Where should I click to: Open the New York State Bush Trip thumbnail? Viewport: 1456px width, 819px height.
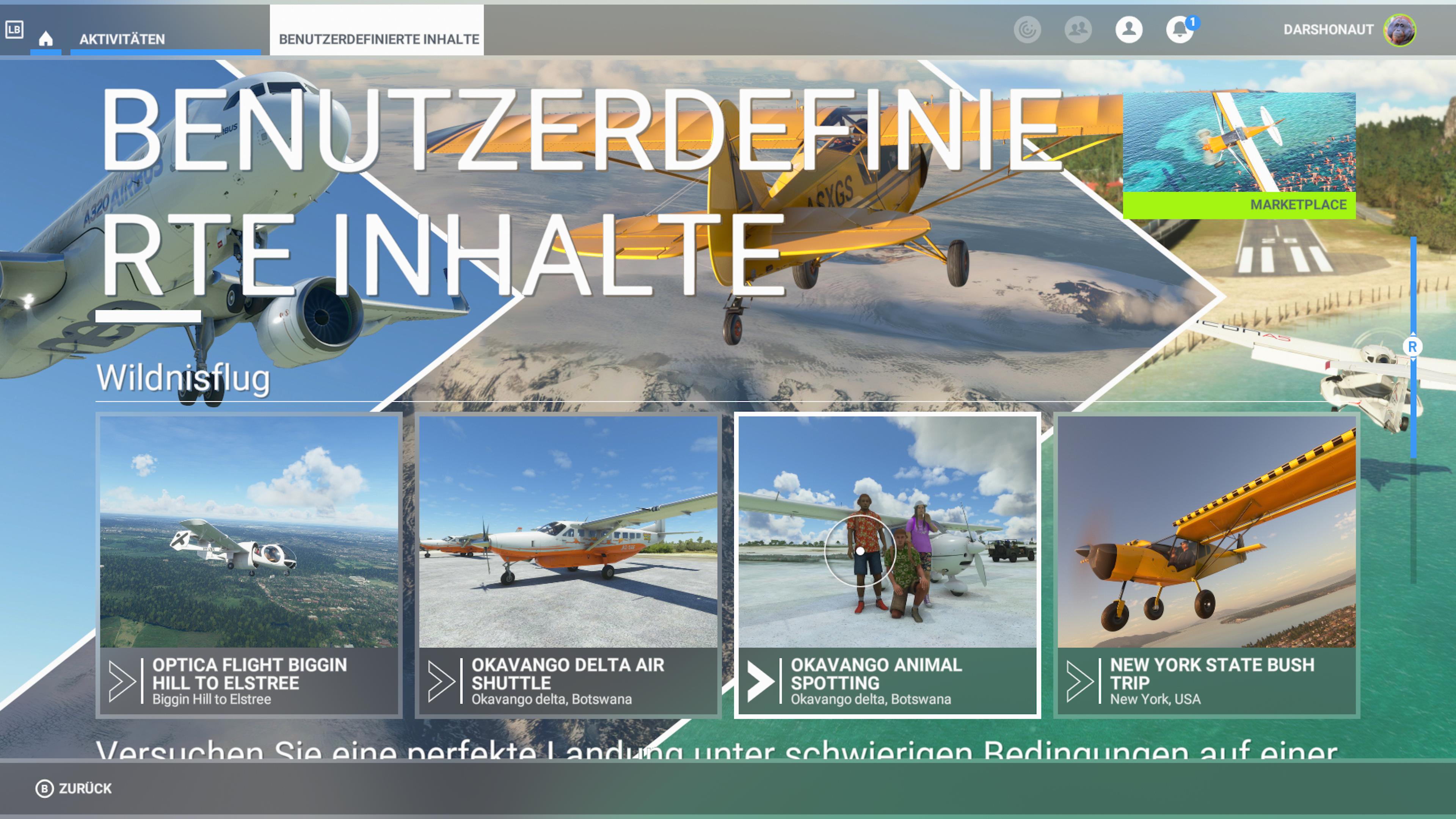1206,531
